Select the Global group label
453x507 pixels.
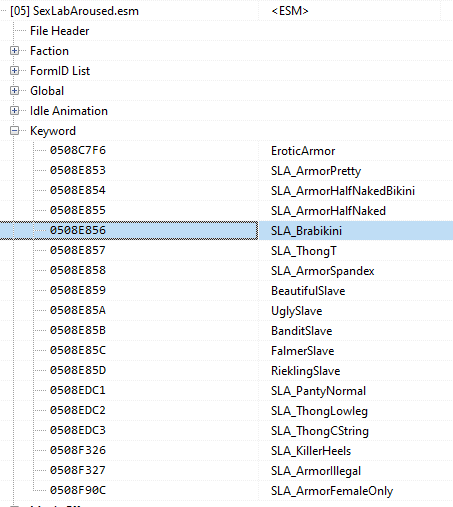pos(47,91)
